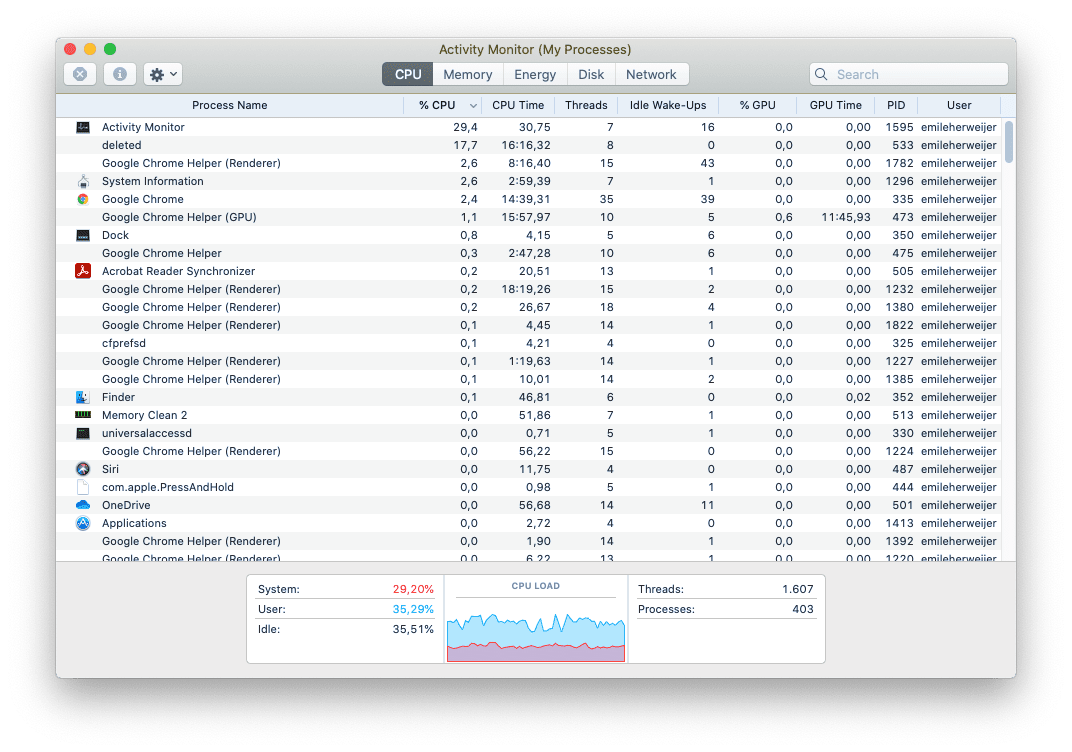
Task: Click the OneDrive cloud icon
Action: pos(83,505)
